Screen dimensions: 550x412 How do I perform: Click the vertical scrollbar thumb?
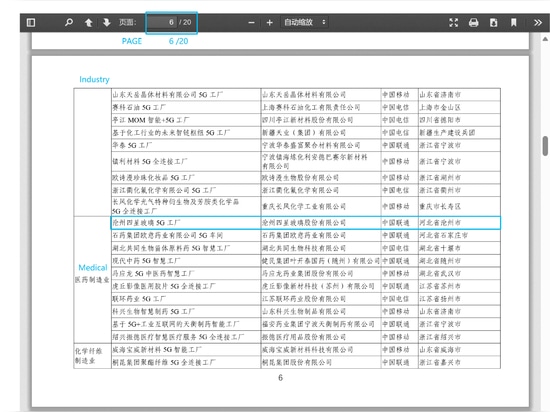[x=545, y=146]
